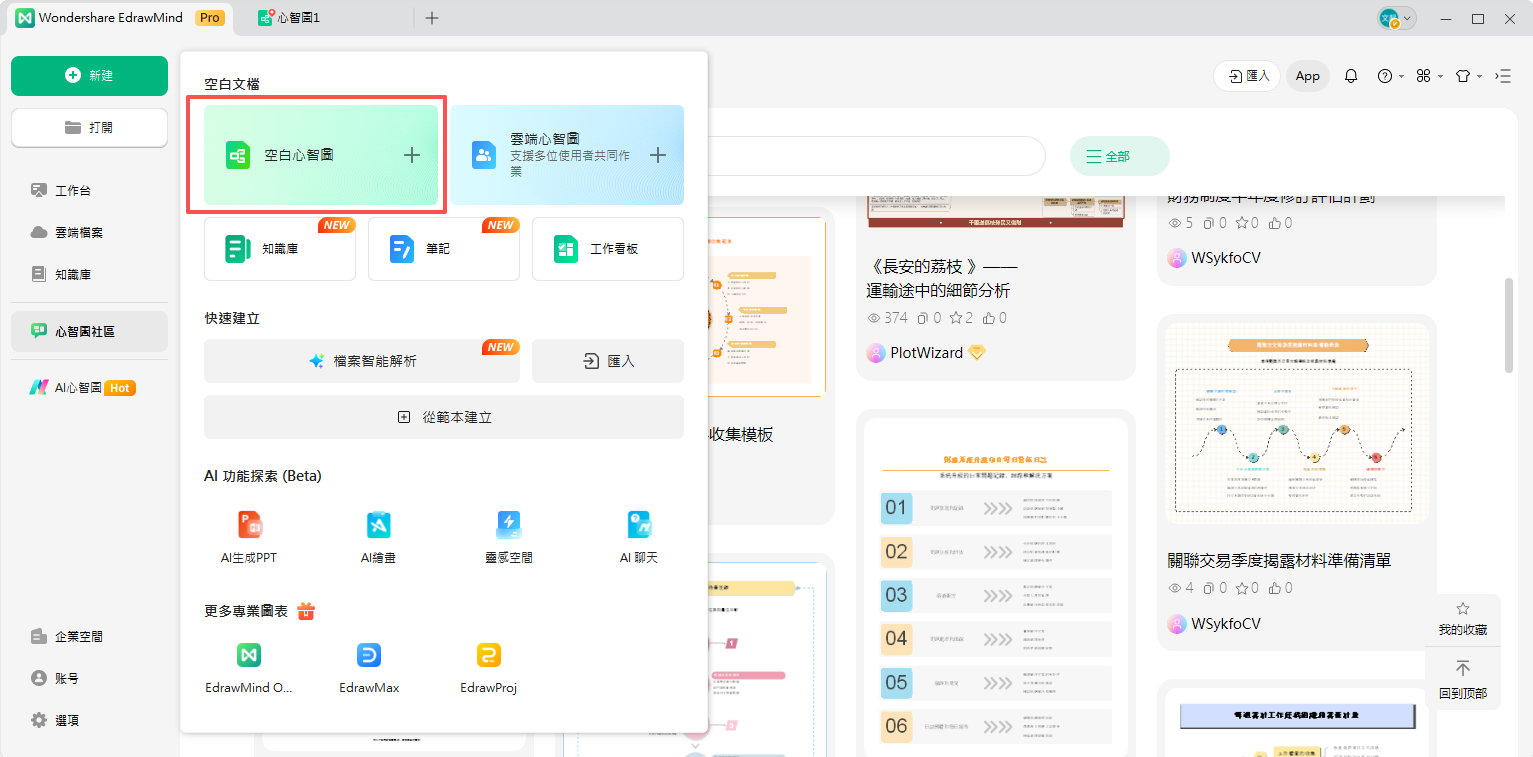This screenshot has height=757, width=1533.
Task: Open the account avatar dropdown
Action: pos(1396,18)
